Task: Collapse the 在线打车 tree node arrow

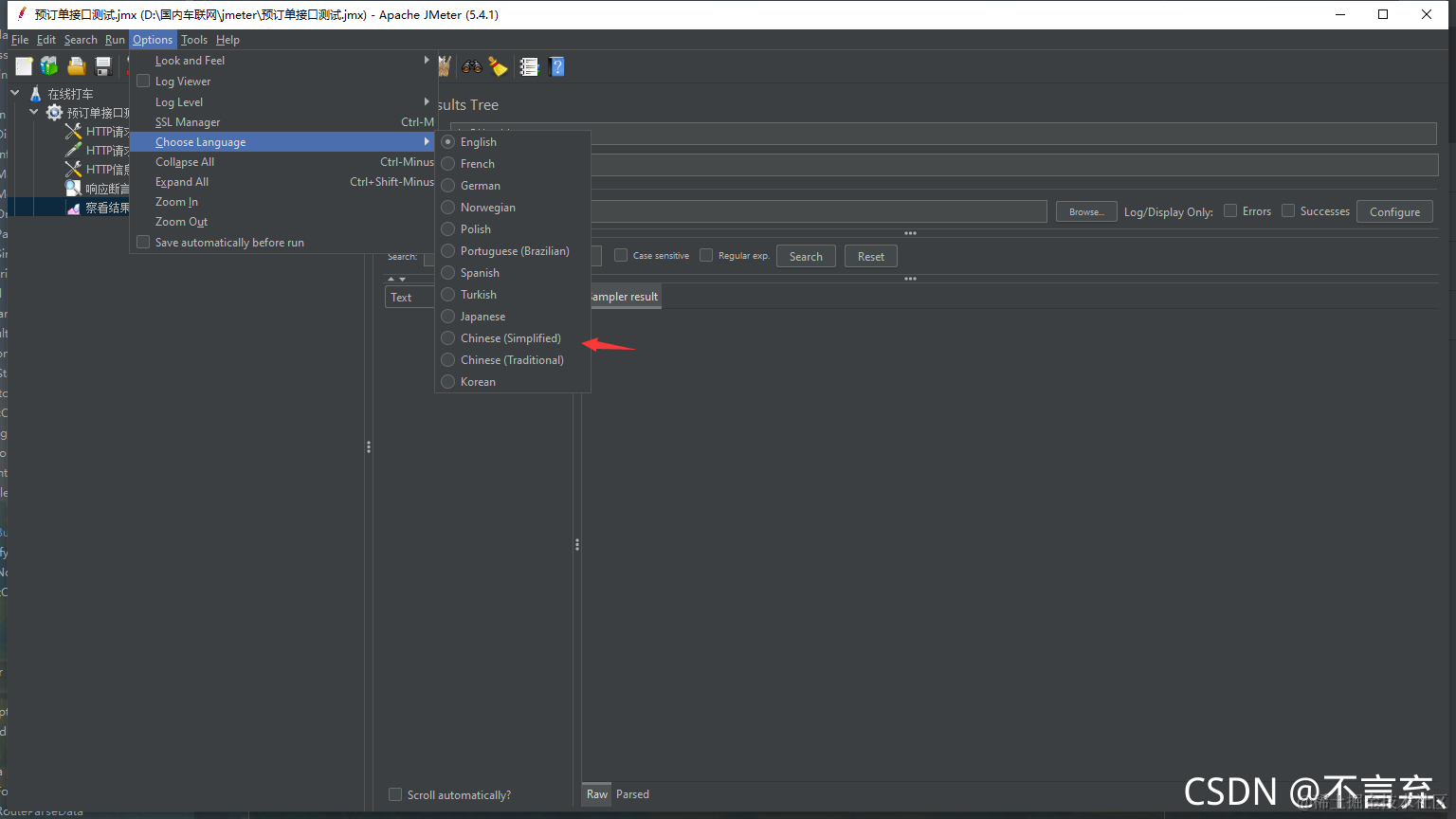Action: pos(15,93)
